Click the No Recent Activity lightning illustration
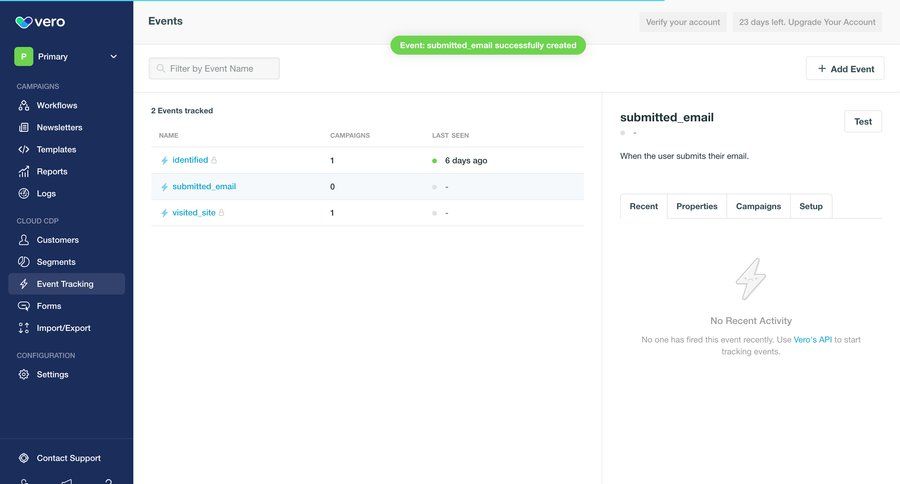 pos(750,279)
